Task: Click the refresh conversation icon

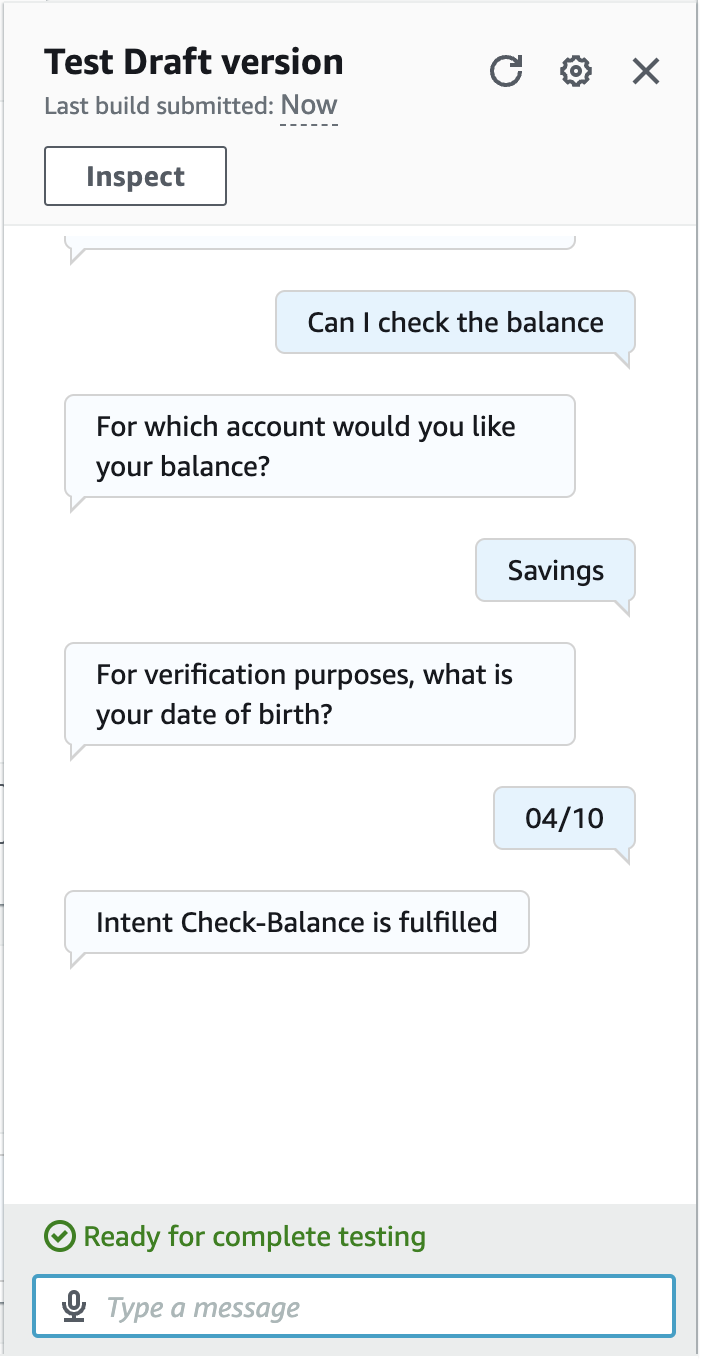Action: point(506,72)
